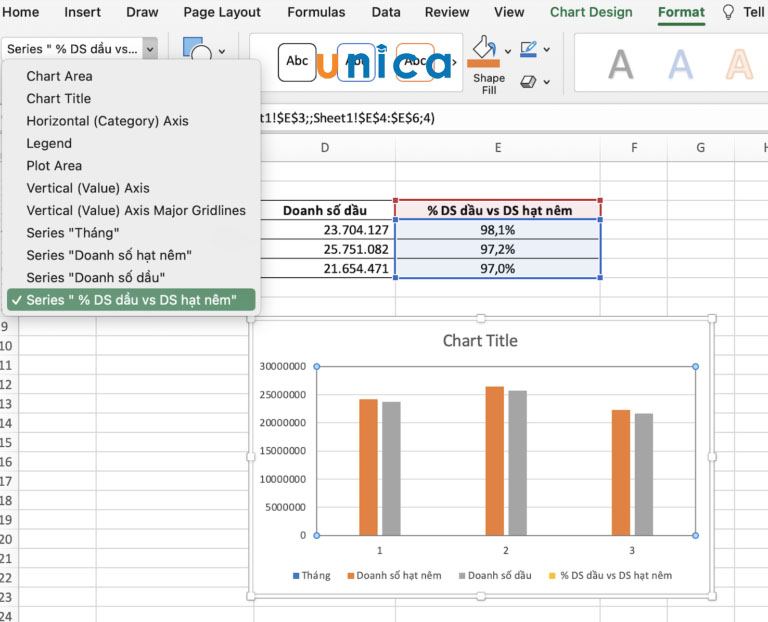Click the Shape Outline pen icon
Screen dimensions: 768x622
[529, 48]
